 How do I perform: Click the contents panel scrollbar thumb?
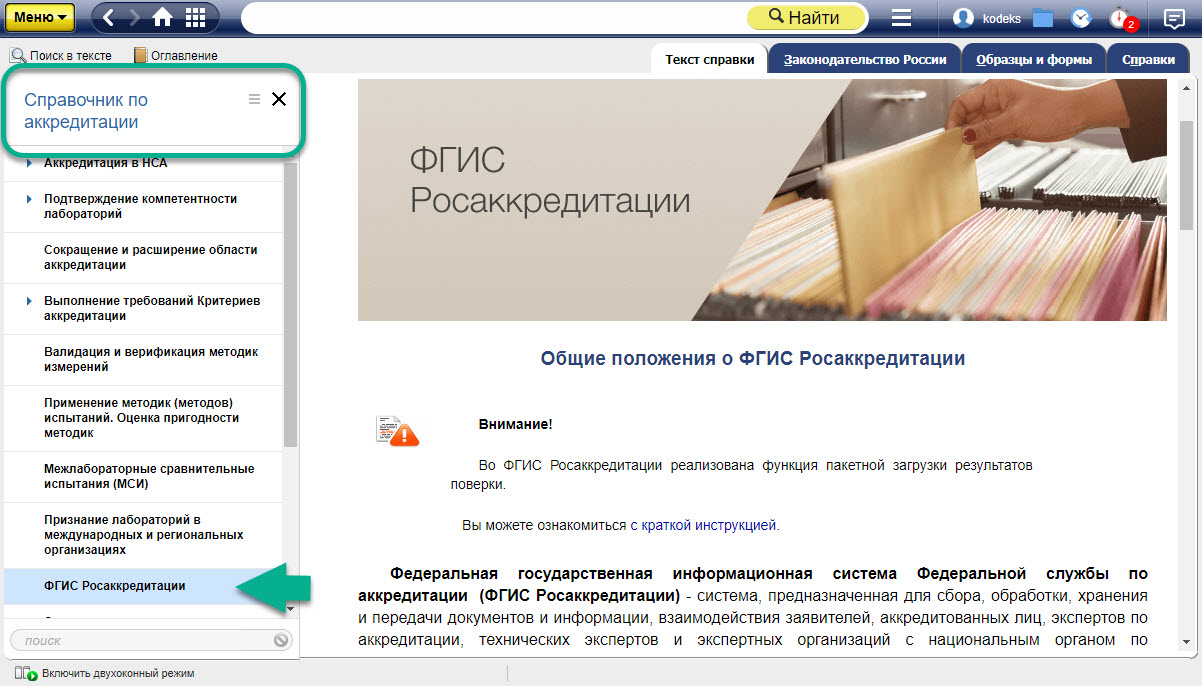tap(290, 305)
